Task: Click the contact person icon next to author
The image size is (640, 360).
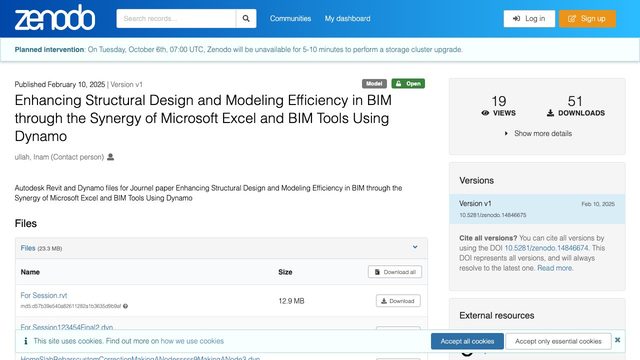Action: coord(110,157)
